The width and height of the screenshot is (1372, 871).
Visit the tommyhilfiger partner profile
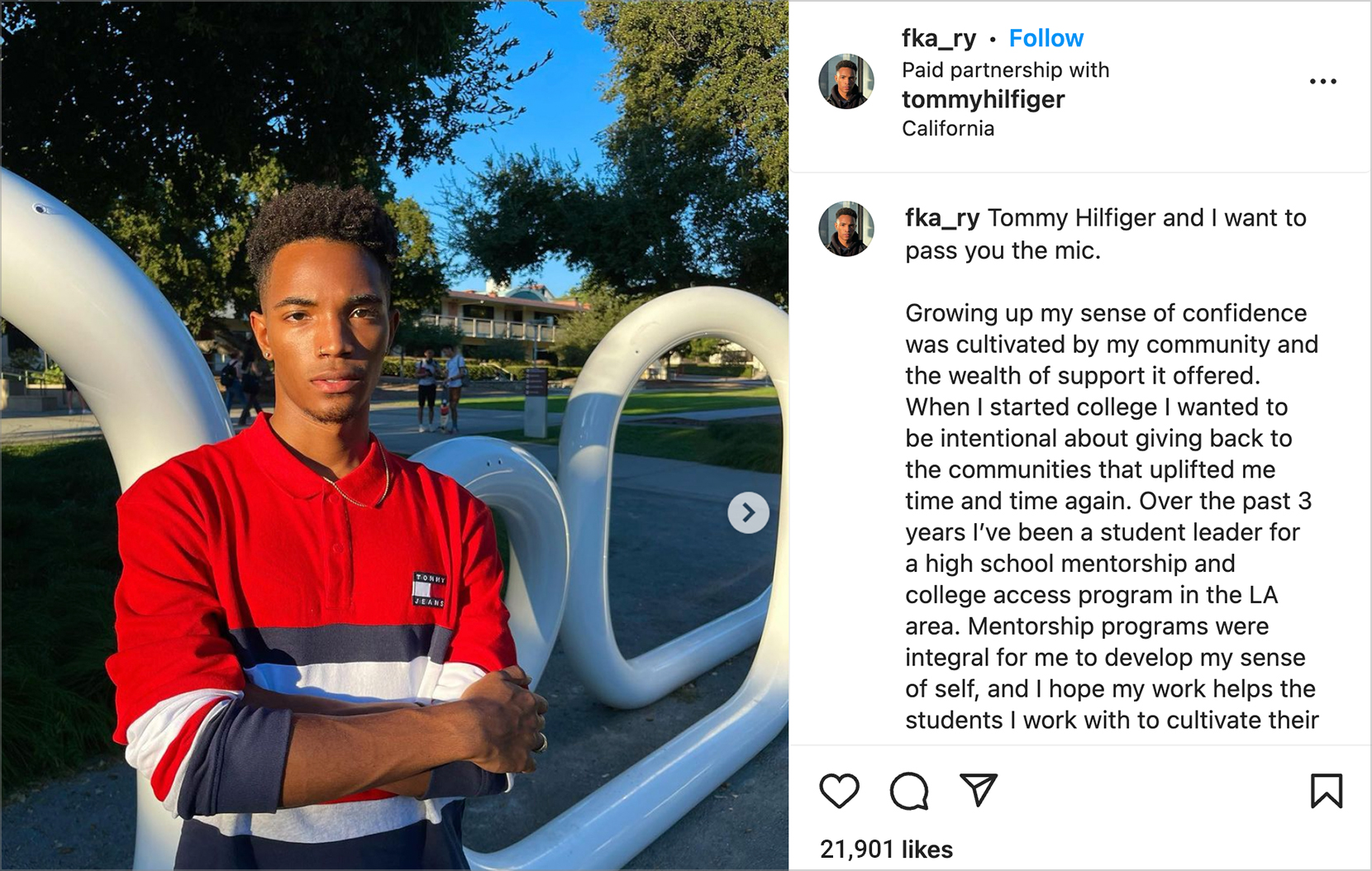[983, 99]
